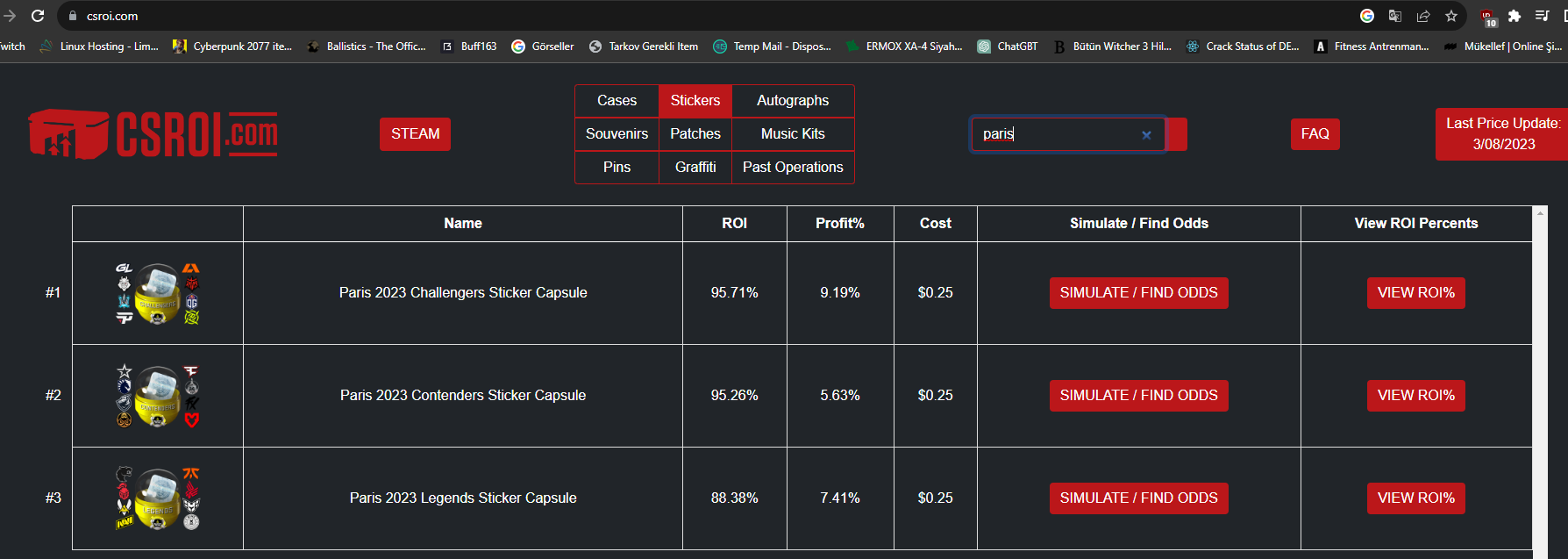The height and width of the screenshot is (559, 1568).
Task: View ROI% for Legends capsule
Action: coord(1415,498)
